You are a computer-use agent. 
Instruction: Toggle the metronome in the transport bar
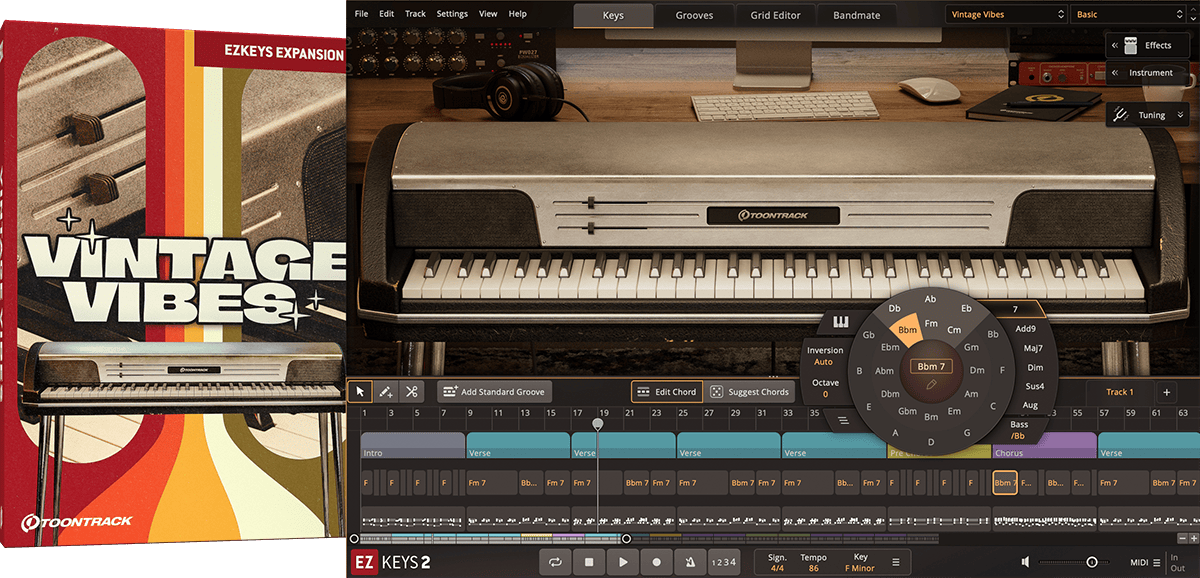tap(690, 562)
